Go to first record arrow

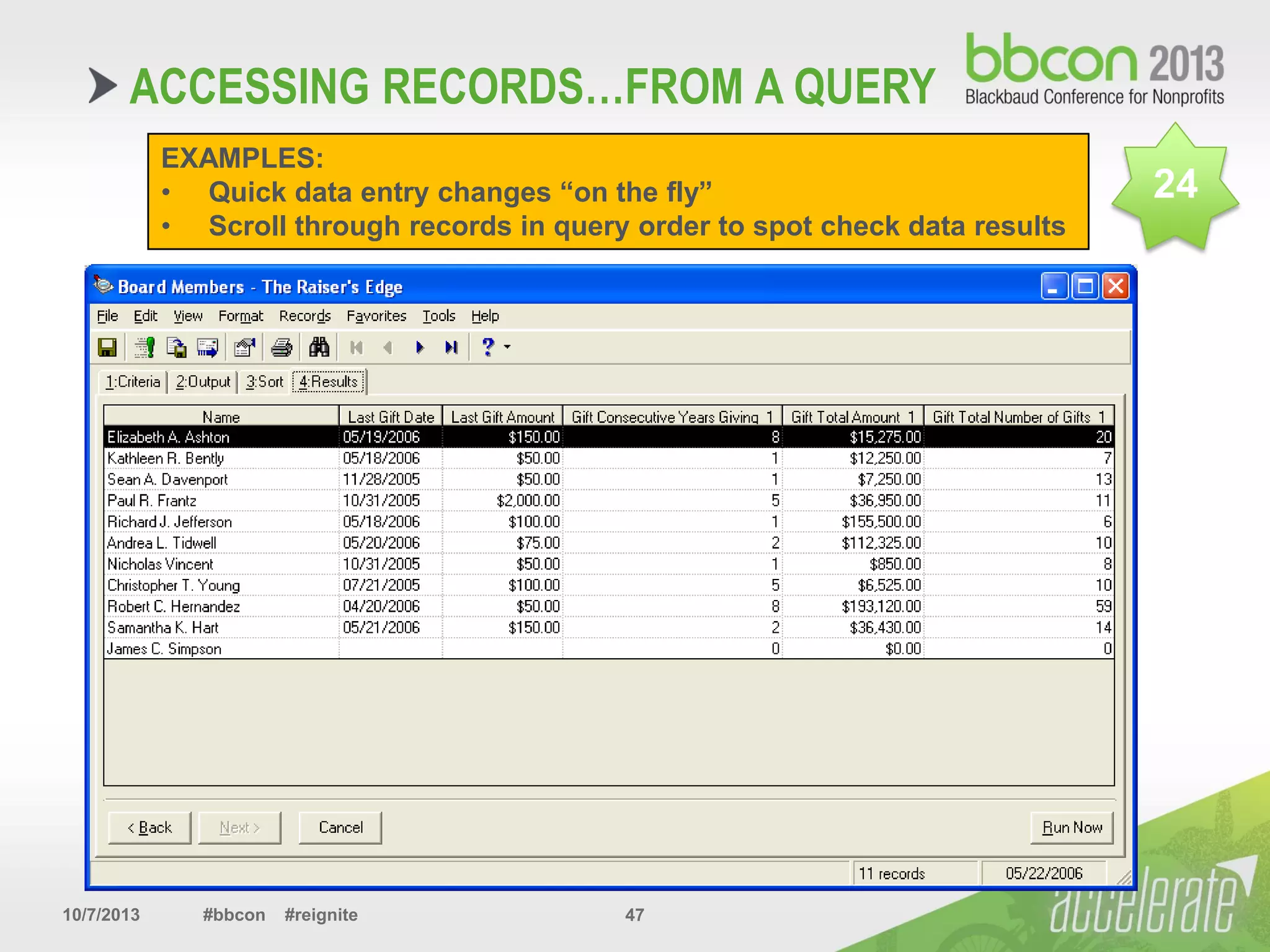(x=357, y=348)
